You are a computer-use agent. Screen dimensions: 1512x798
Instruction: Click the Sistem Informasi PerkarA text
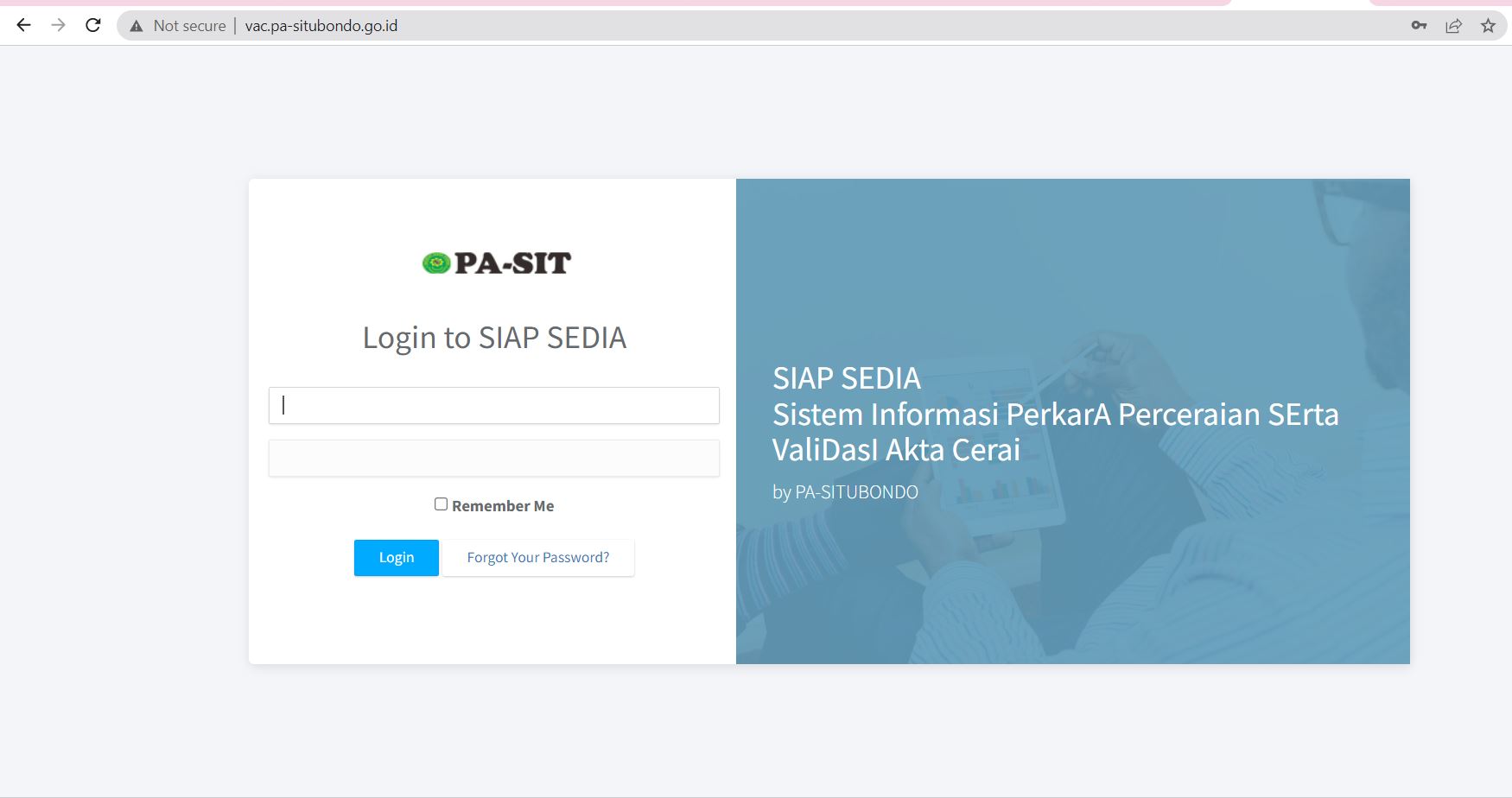pyautogui.click(x=942, y=414)
